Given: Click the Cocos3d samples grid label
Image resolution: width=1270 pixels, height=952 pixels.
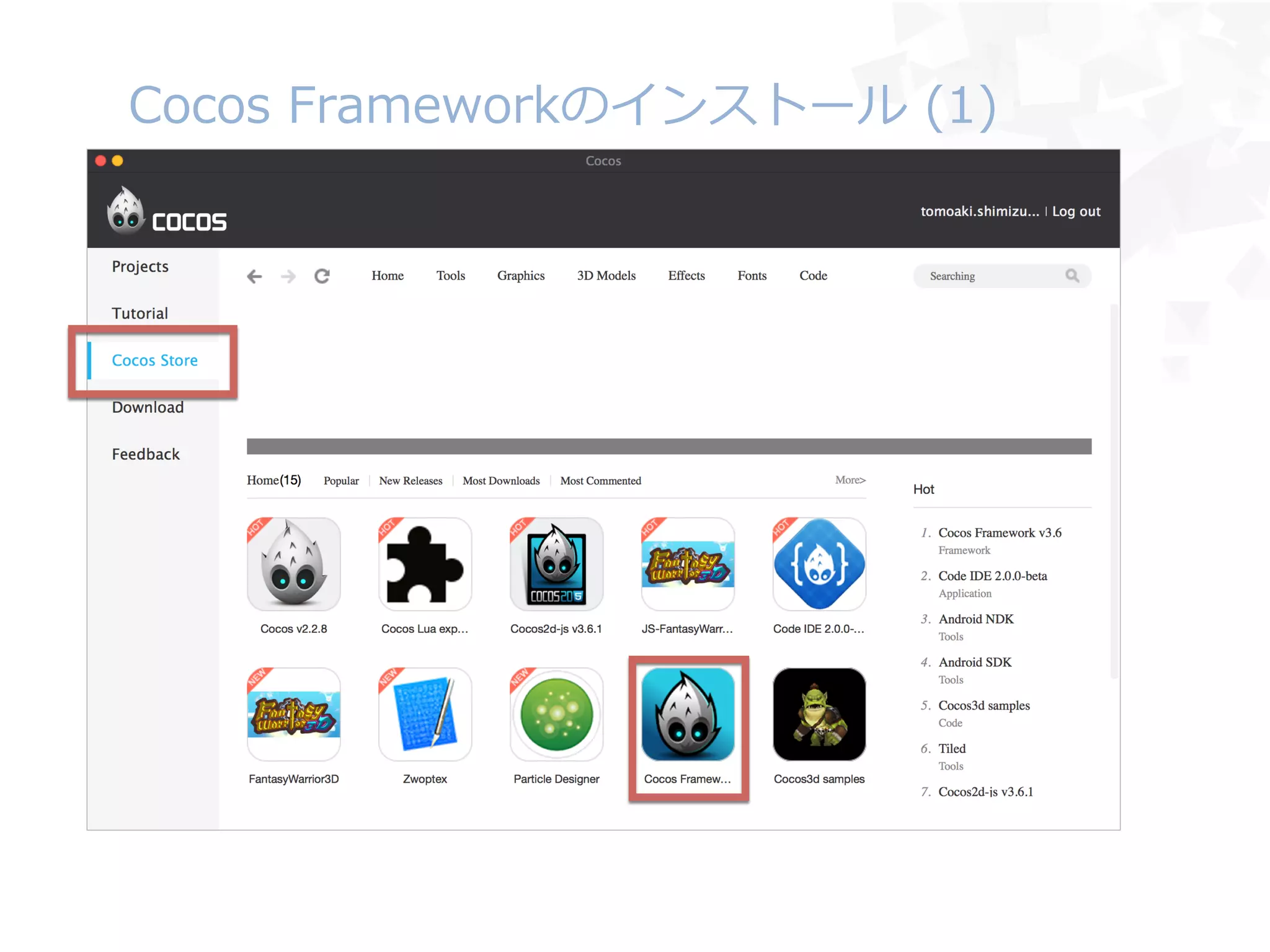Looking at the screenshot, I should tap(819, 779).
